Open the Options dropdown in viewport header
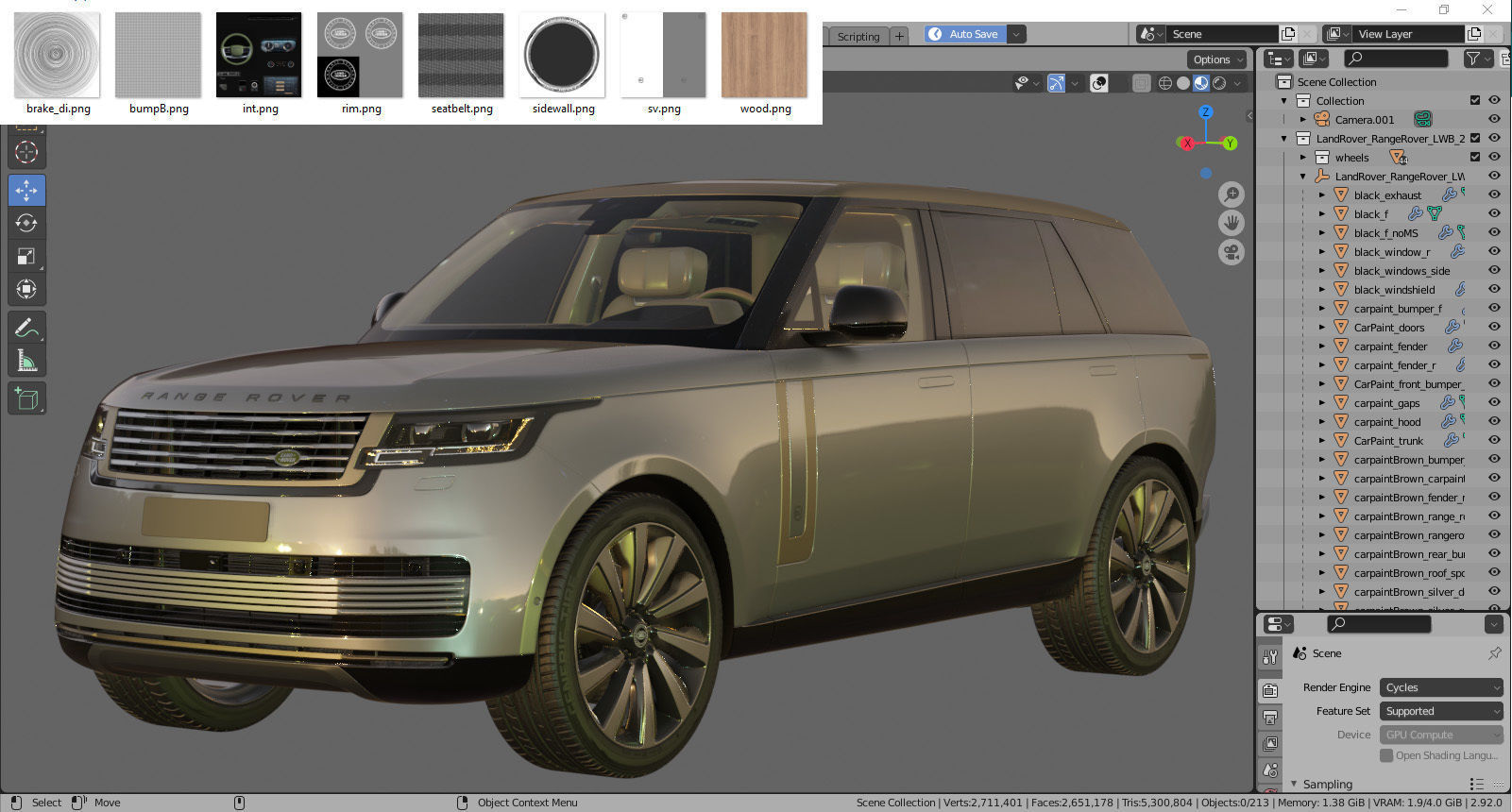Image resolution: width=1512 pixels, height=812 pixels. pos(1217,59)
